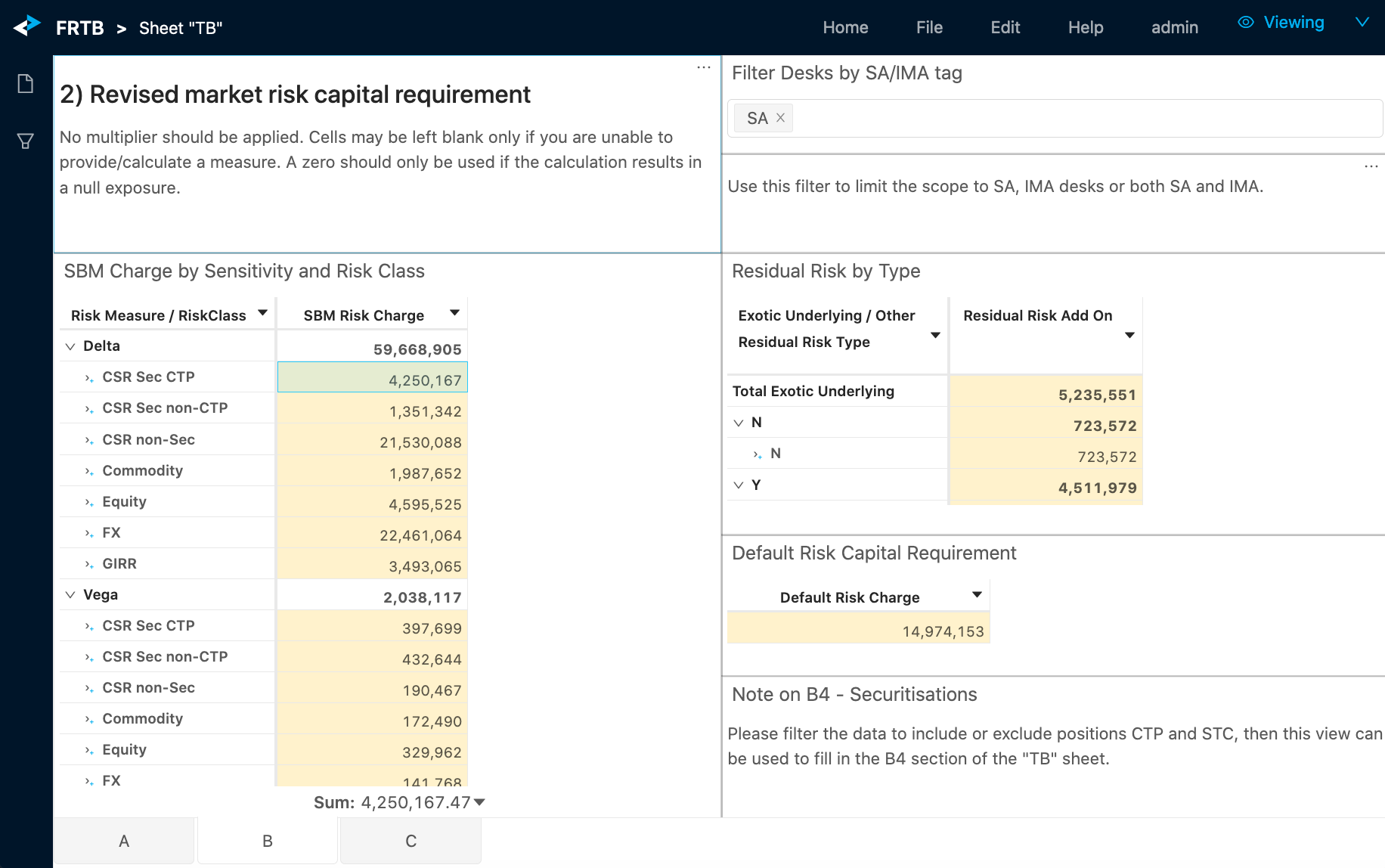1385x868 pixels.
Task: Open Residual Risk Add On dropdown arrow
Action: tap(1129, 335)
